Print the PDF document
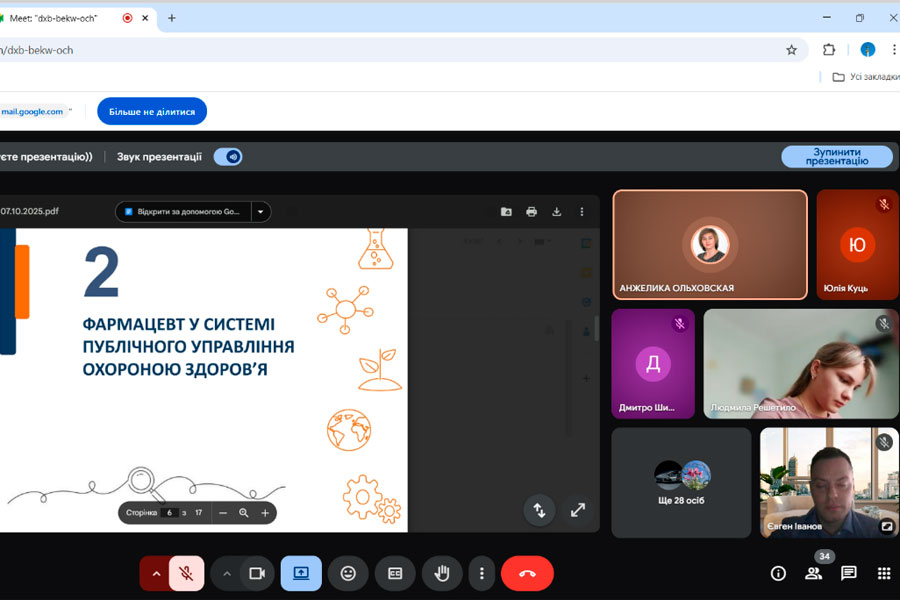Viewport: 900px width, 600px height. (531, 211)
